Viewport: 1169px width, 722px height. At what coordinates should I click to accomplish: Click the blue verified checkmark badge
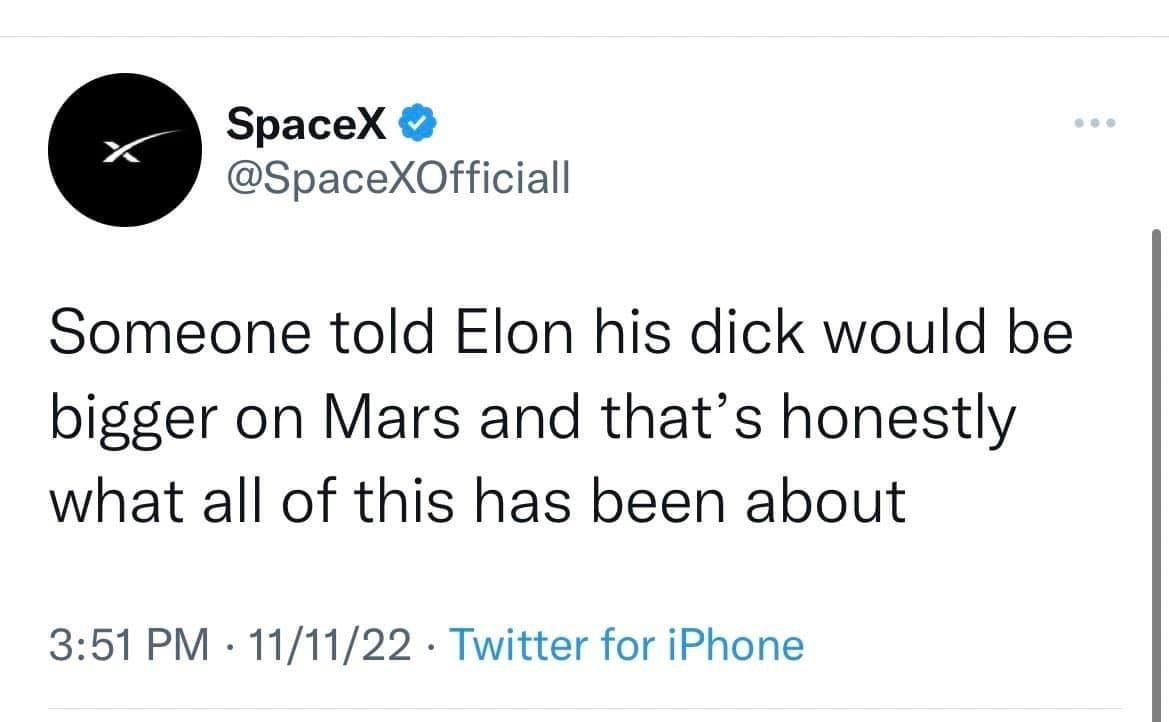pos(415,125)
